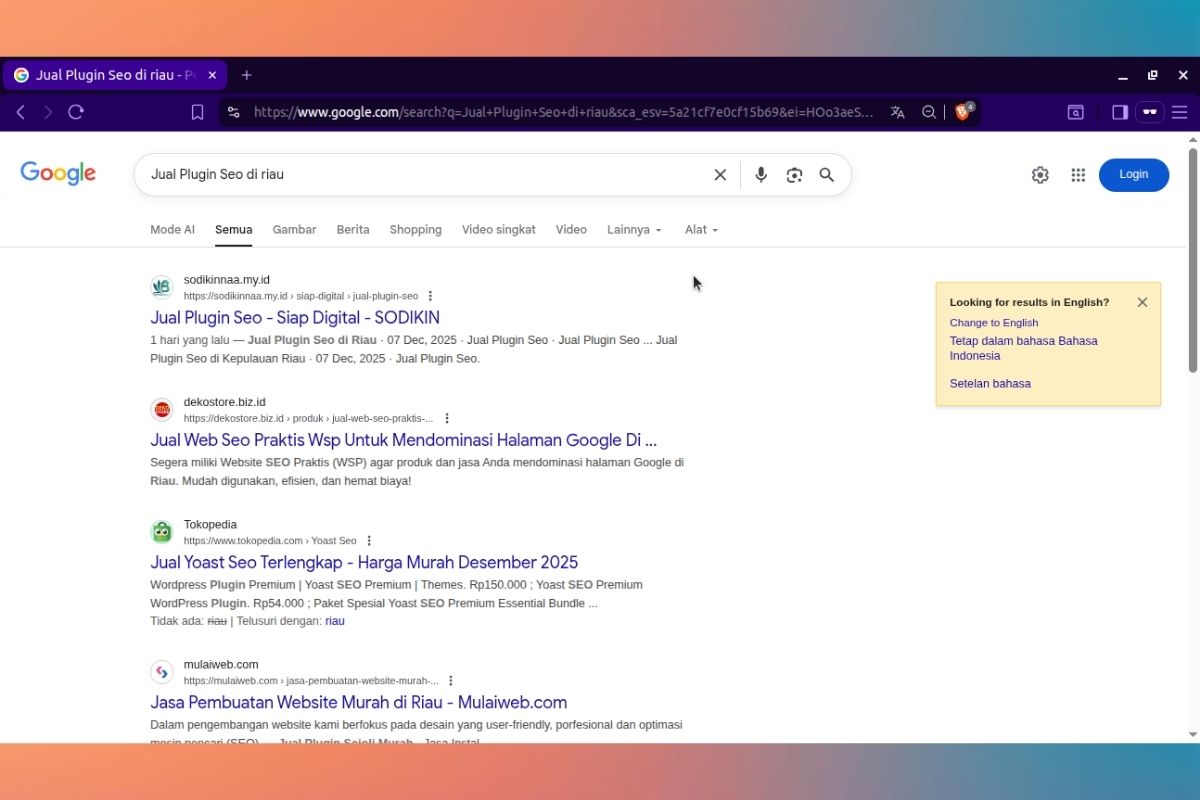Screen dimensions: 1200x800
Task: Open the Google apps launcher grid
Action: [x=1077, y=174]
